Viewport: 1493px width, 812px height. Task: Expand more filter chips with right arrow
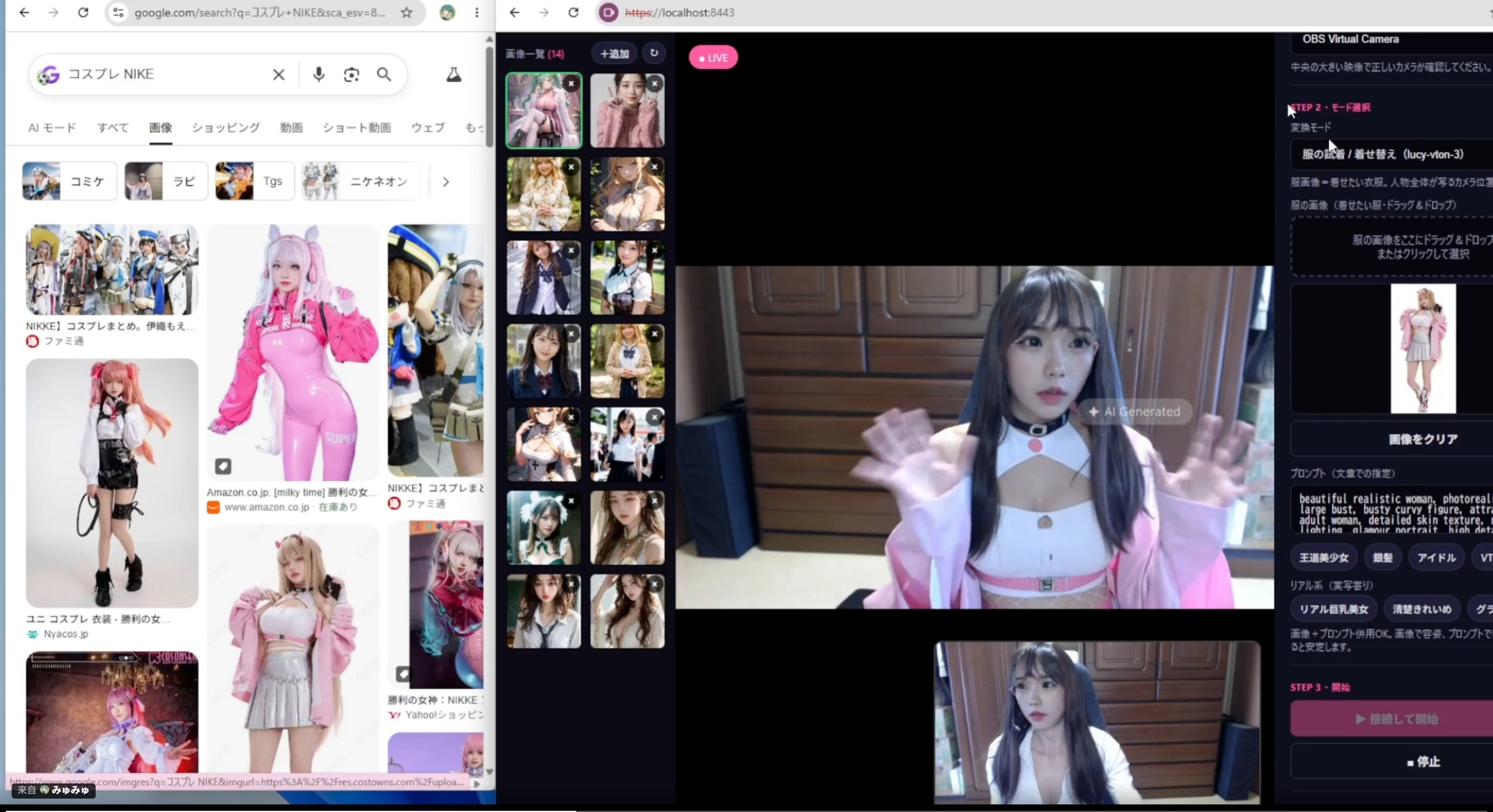click(x=446, y=182)
